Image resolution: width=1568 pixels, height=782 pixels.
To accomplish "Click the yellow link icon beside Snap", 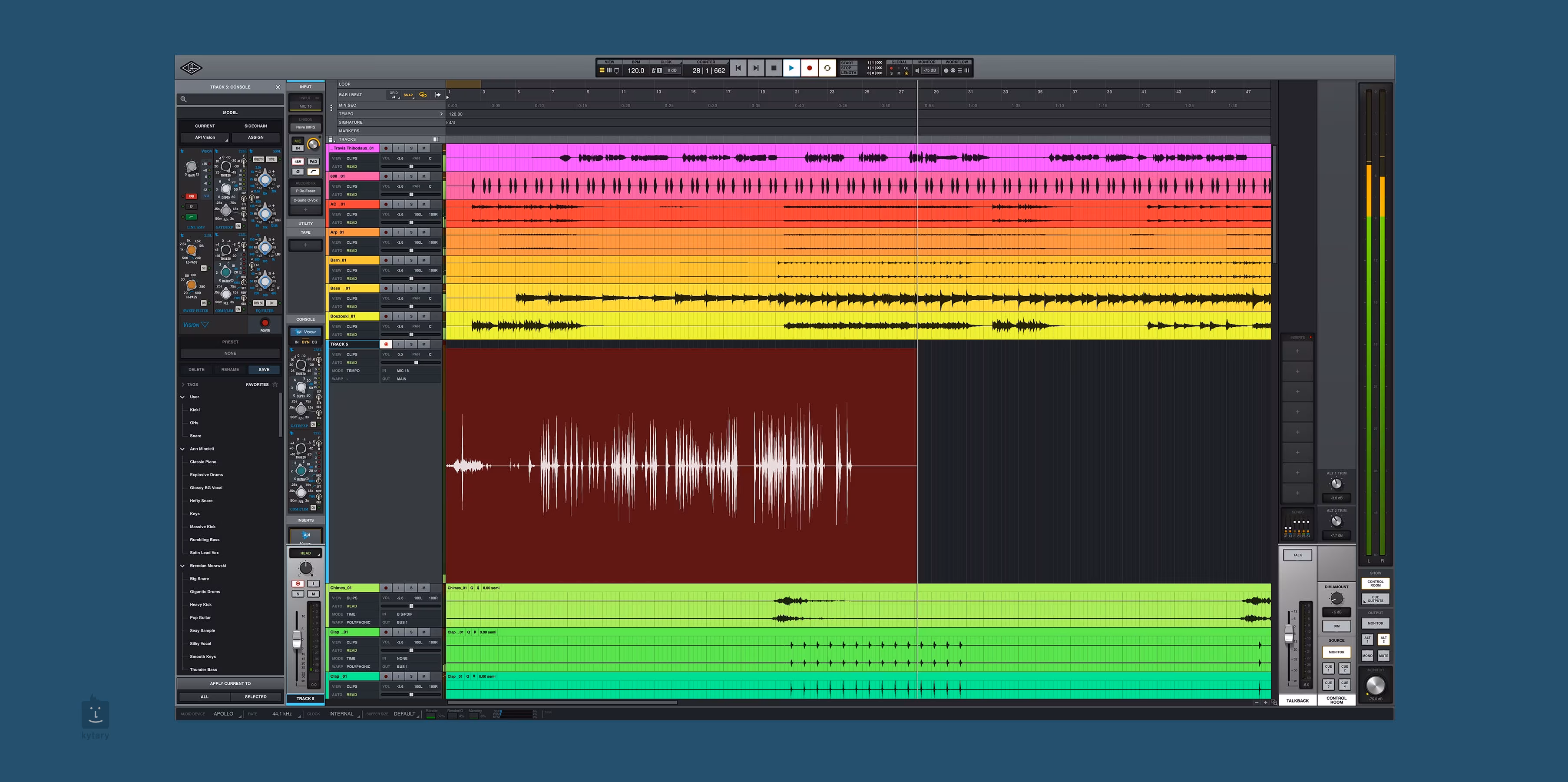I will pyautogui.click(x=423, y=95).
